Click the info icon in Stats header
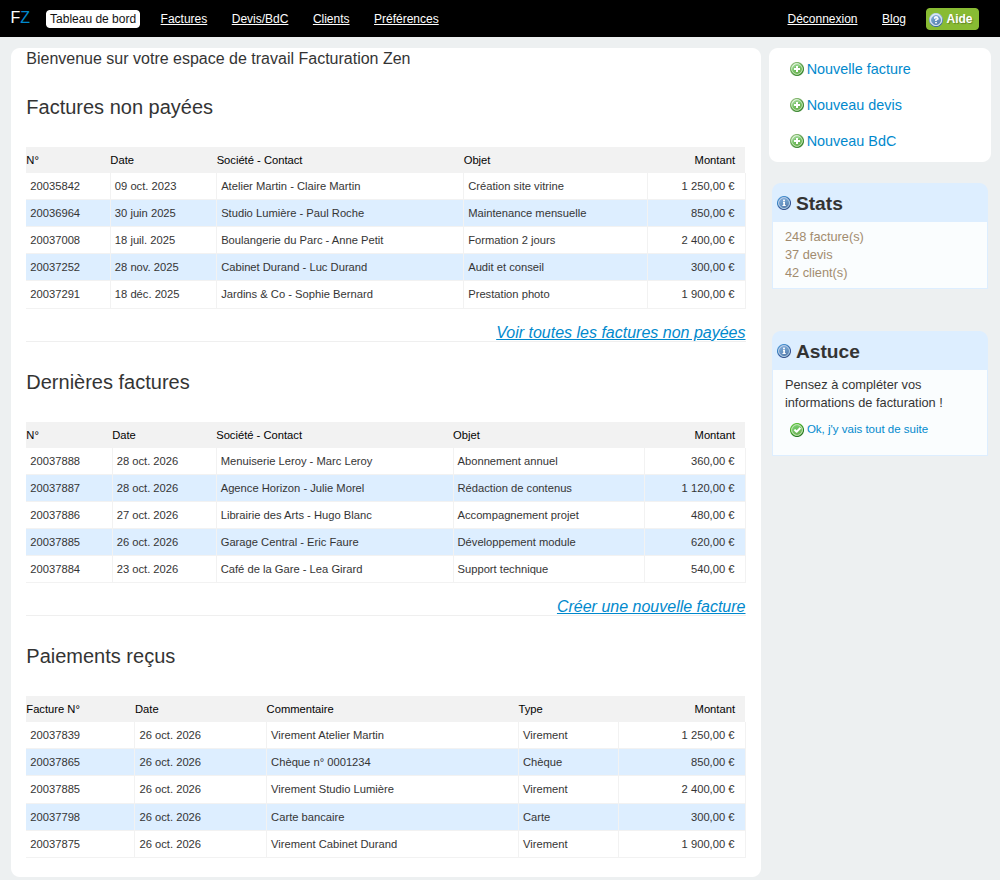Screen dimensions: 1000x880 [784, 203]
